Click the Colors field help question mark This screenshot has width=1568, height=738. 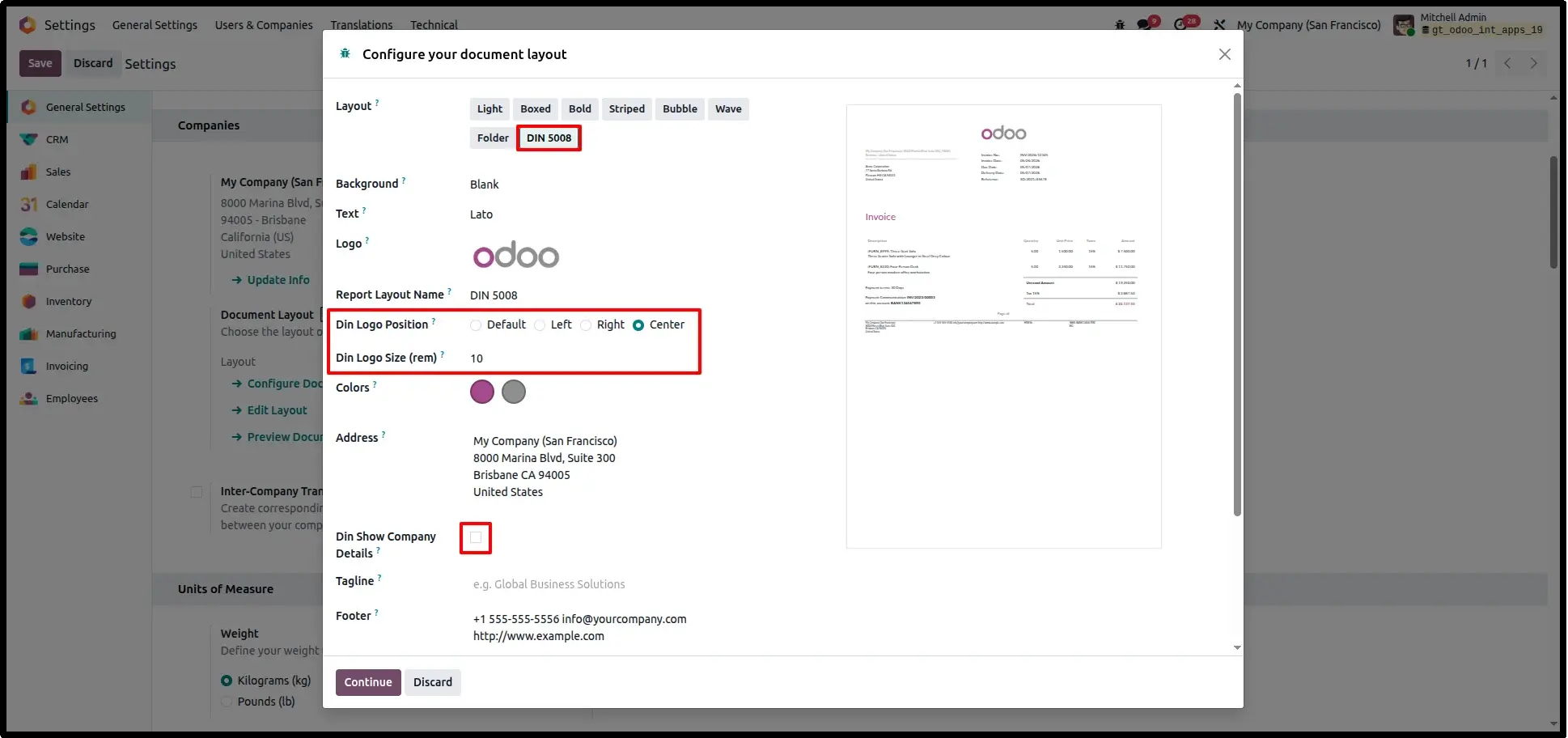point(375,384)
